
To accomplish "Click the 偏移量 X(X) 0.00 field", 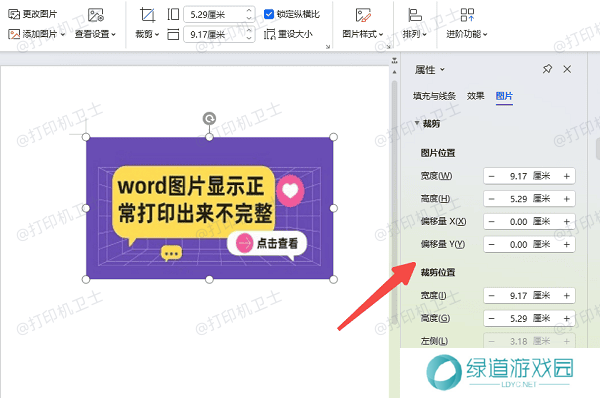I will tap(529, 222).
